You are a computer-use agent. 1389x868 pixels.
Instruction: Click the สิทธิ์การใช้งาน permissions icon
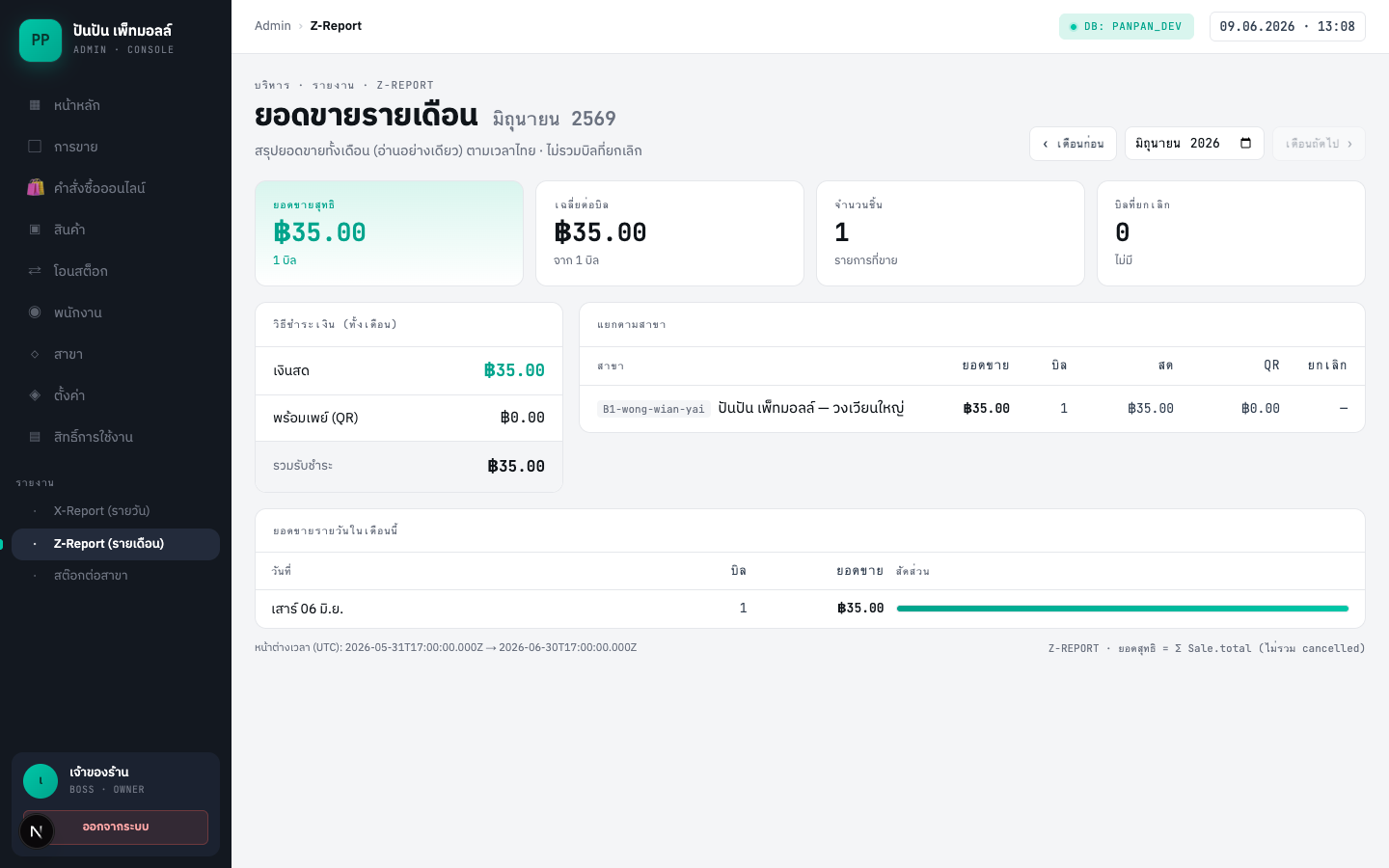point(35,437)
